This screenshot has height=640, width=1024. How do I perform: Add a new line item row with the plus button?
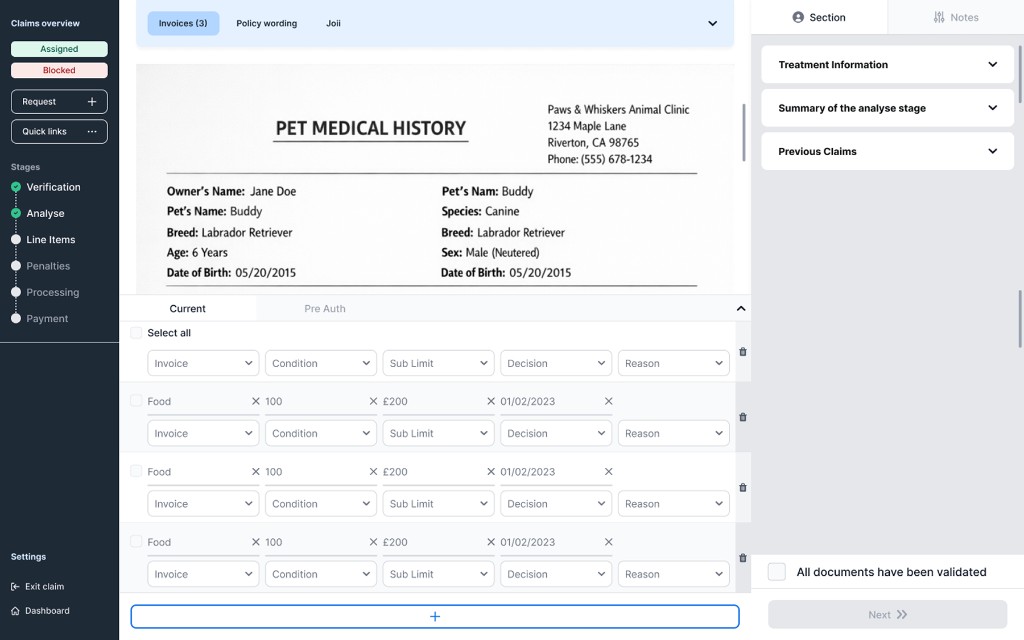tap(435, 616)
